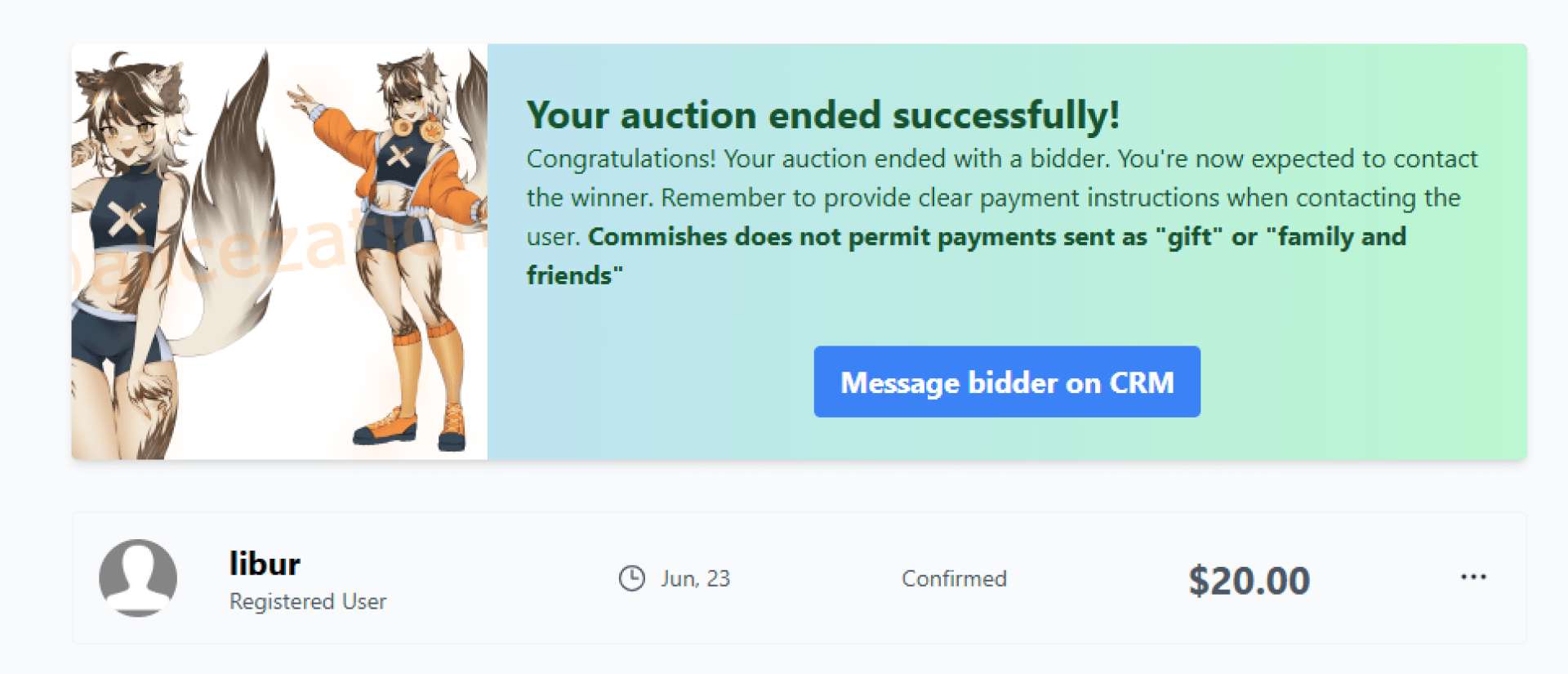Click the "Your auction ended successfully!" heading
This screenshot has width=1568, height=674.
coord(822,115)
